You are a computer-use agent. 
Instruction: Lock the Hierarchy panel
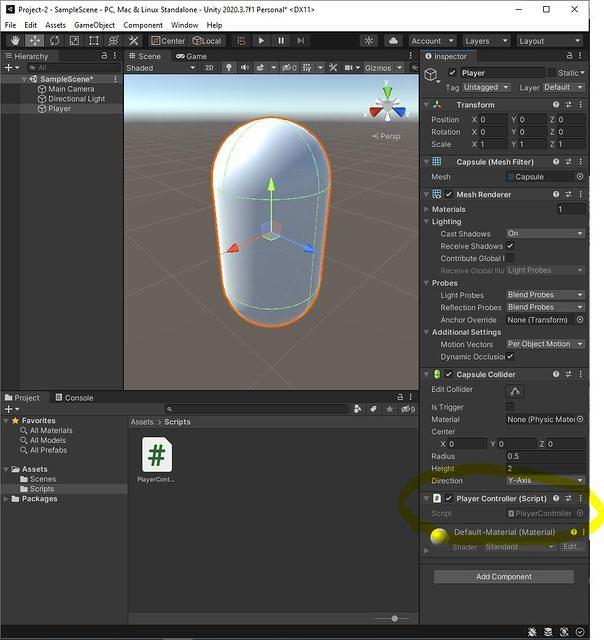104,56
